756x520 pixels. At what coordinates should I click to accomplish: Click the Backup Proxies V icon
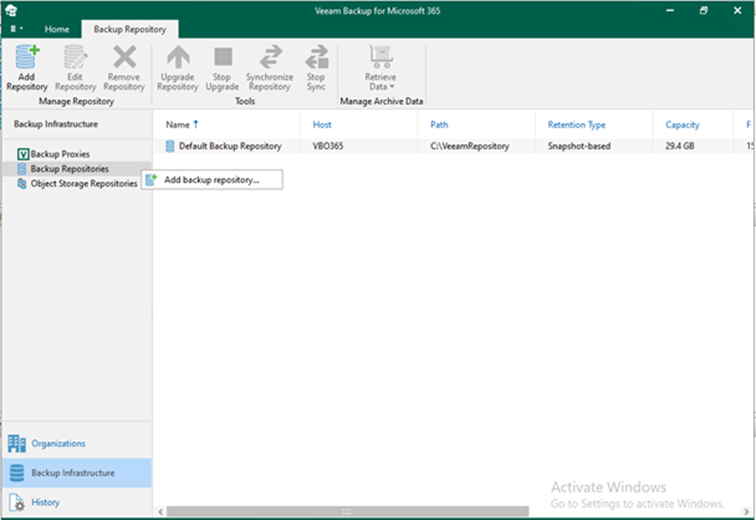click(23, 154)
